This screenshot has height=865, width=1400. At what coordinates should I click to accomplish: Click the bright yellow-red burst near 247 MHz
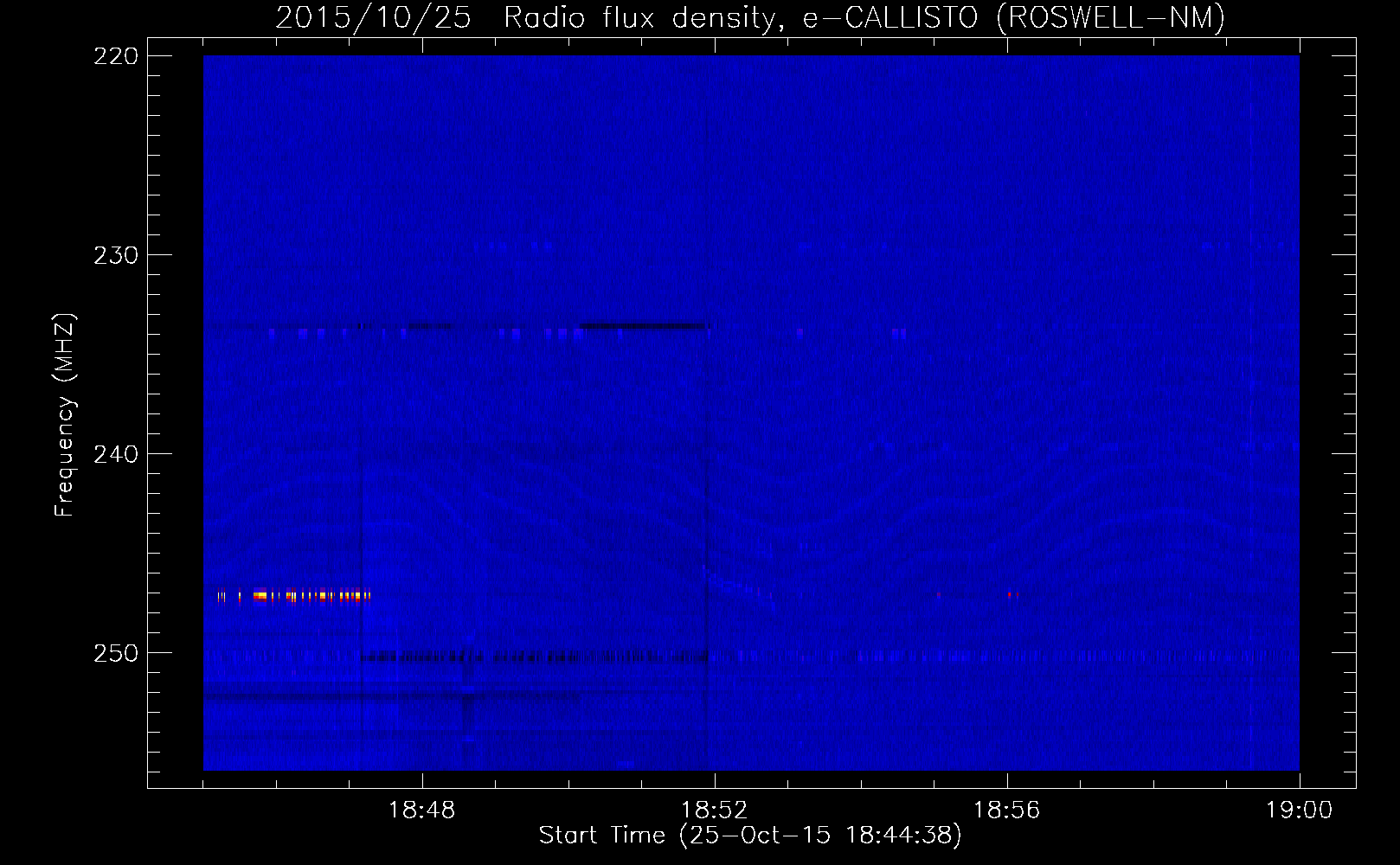294,595
